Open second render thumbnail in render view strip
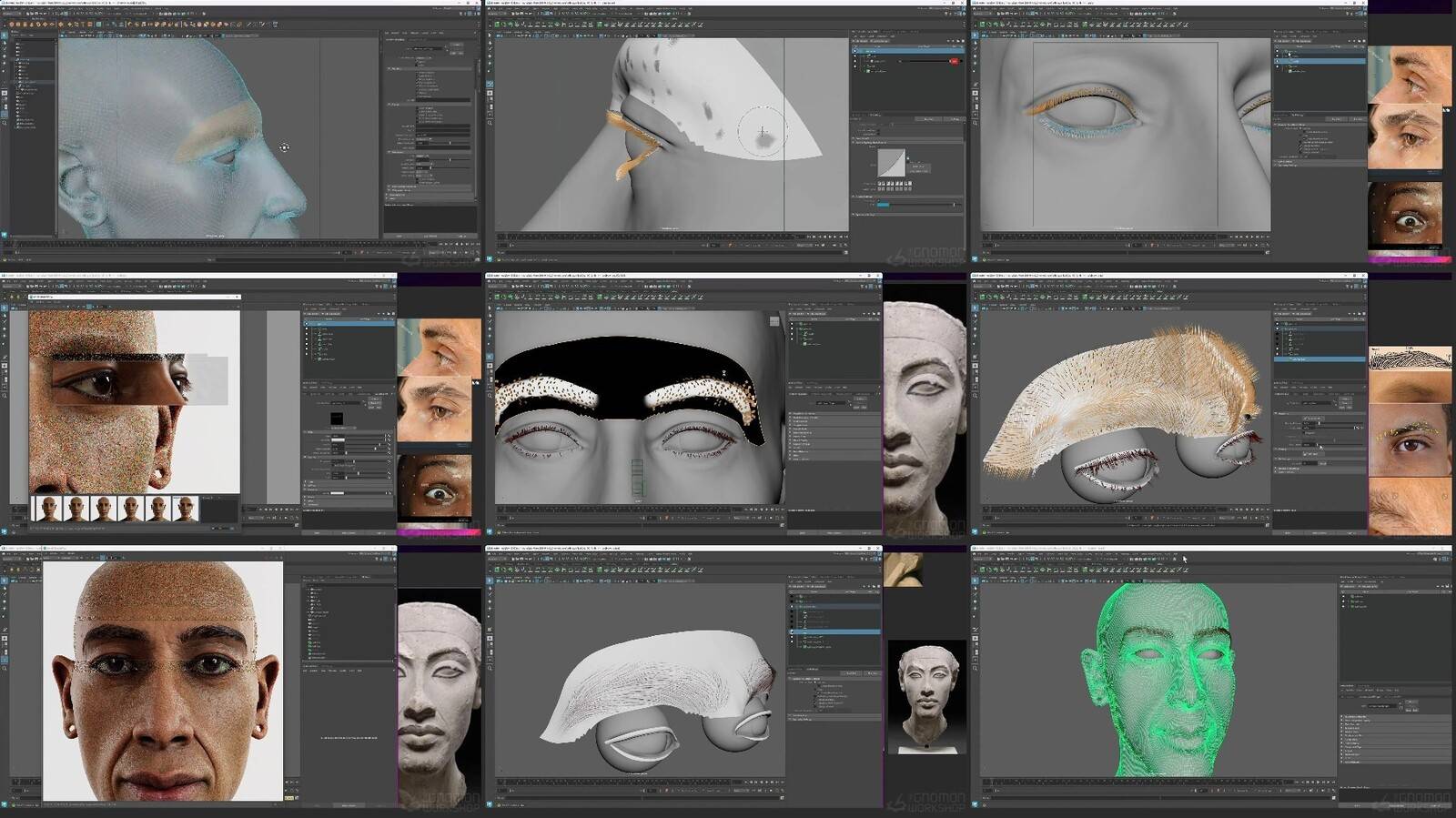The height and width of the screenshot is (818, 1456). (x=76, y=509)
